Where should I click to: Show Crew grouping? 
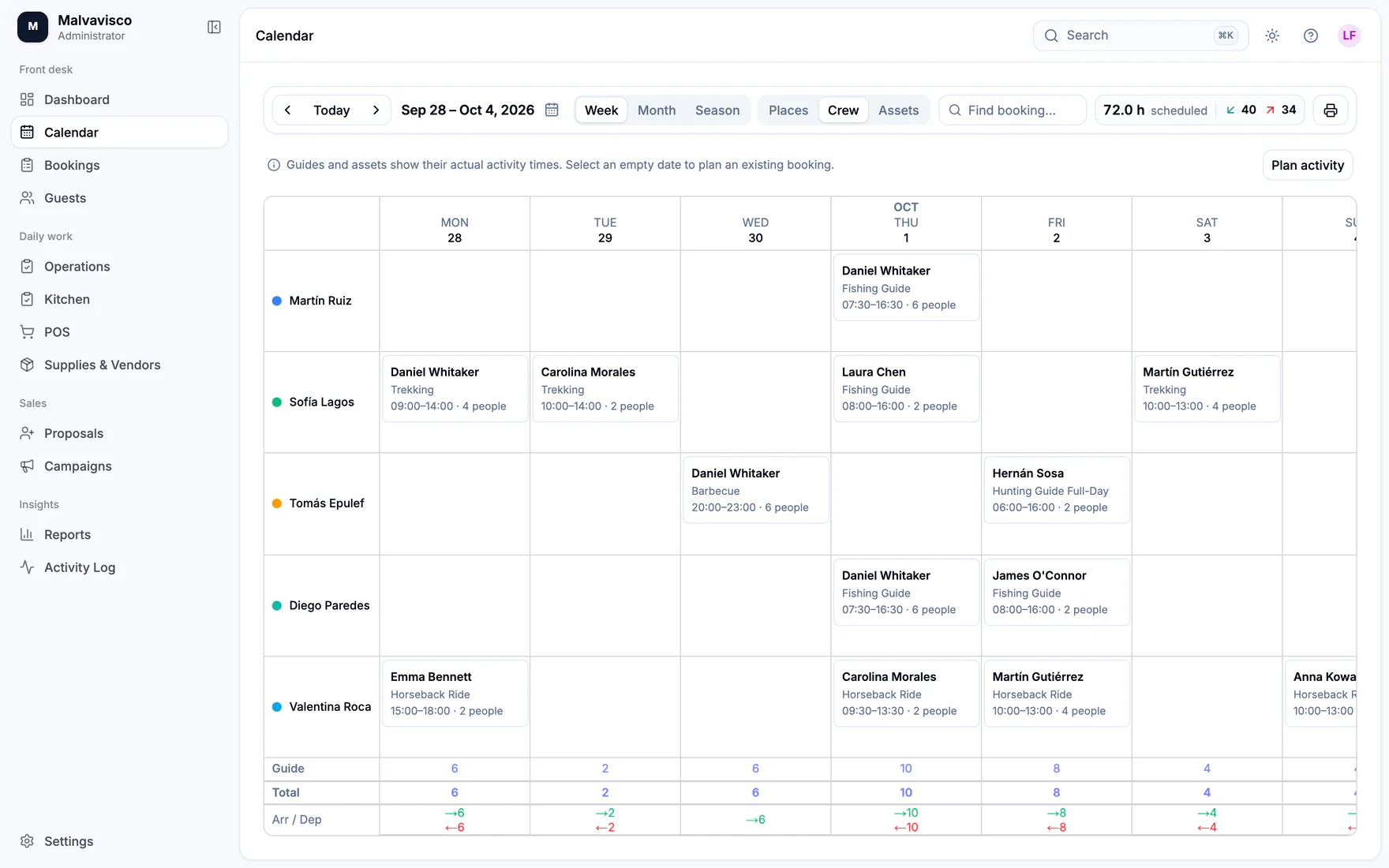(843, 110)
